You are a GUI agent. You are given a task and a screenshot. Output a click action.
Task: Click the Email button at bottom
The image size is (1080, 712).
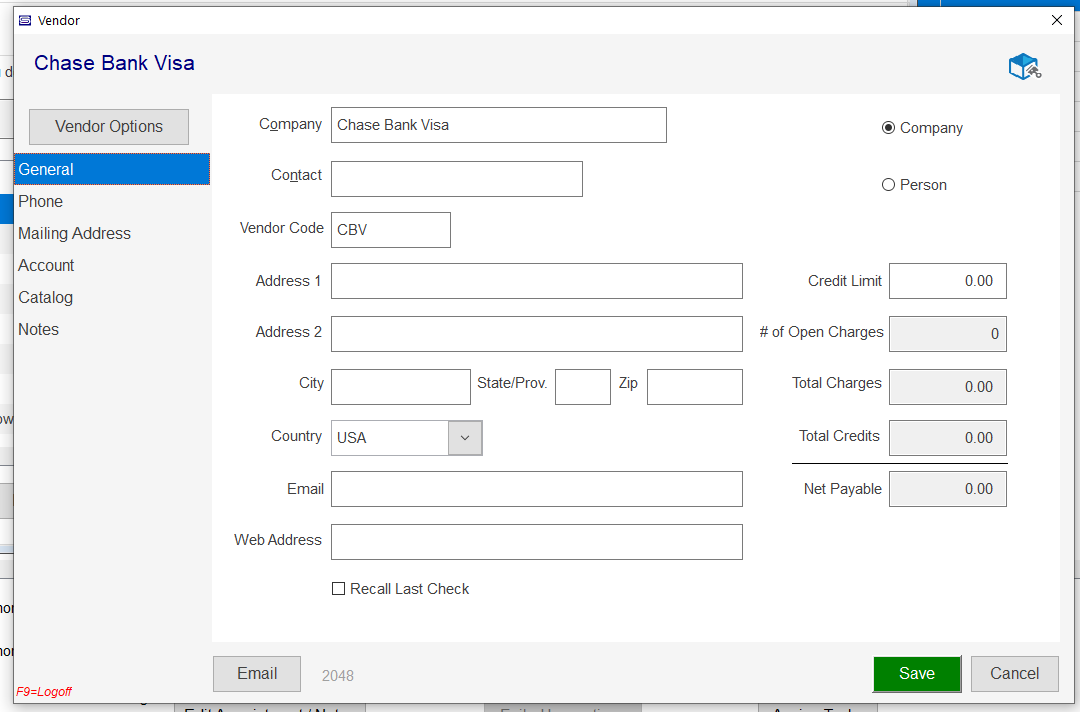(x=257, y=673)
